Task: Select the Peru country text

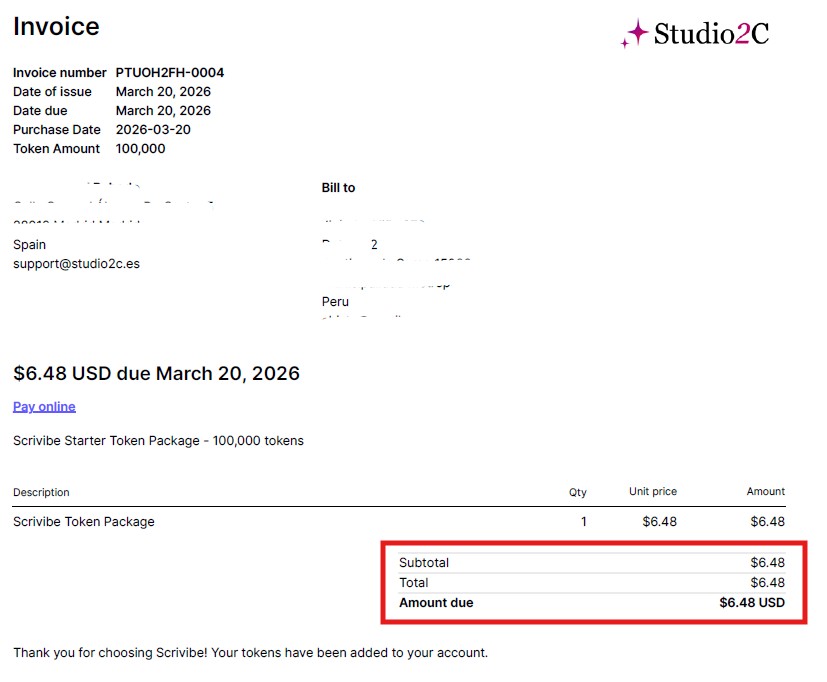Action: [x=335, y=302]
